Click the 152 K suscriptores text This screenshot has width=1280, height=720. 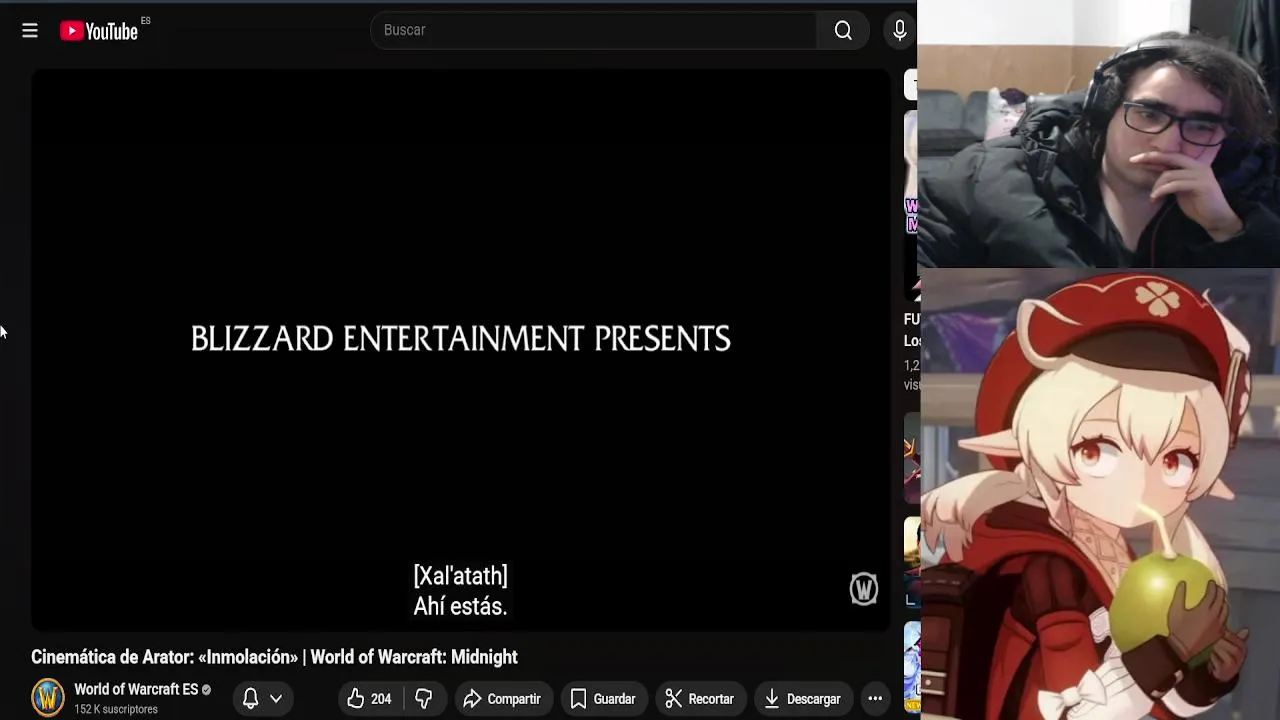pyautogui.click(x=116, y=709)
